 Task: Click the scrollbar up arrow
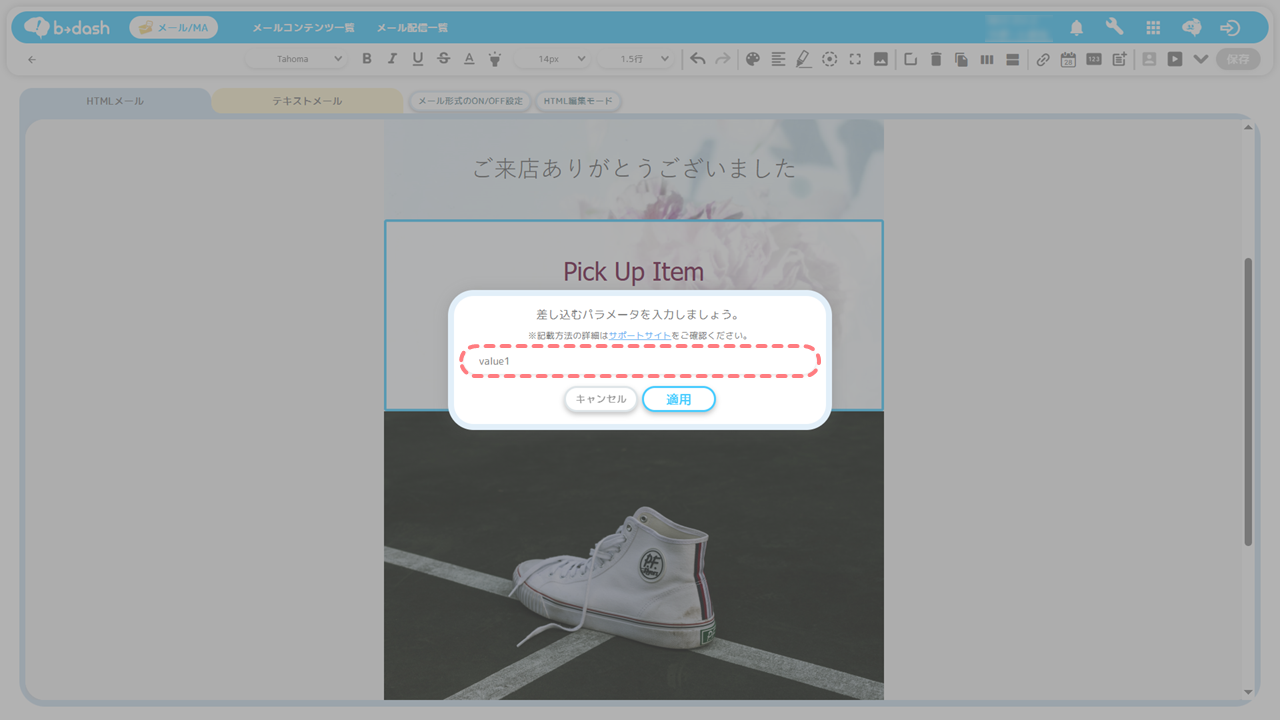point(1248,127)
